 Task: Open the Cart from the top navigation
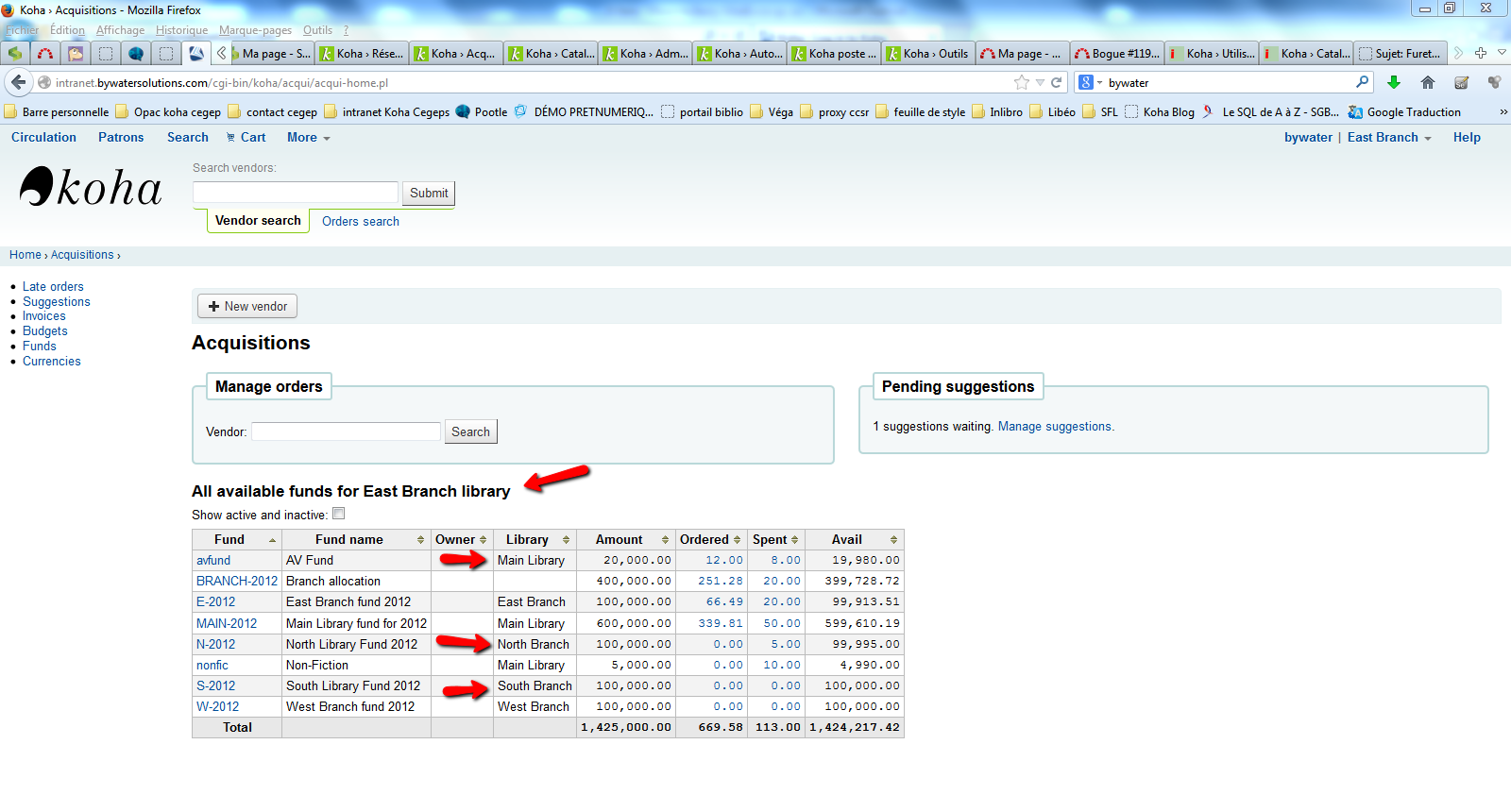[x=246, y=137]
